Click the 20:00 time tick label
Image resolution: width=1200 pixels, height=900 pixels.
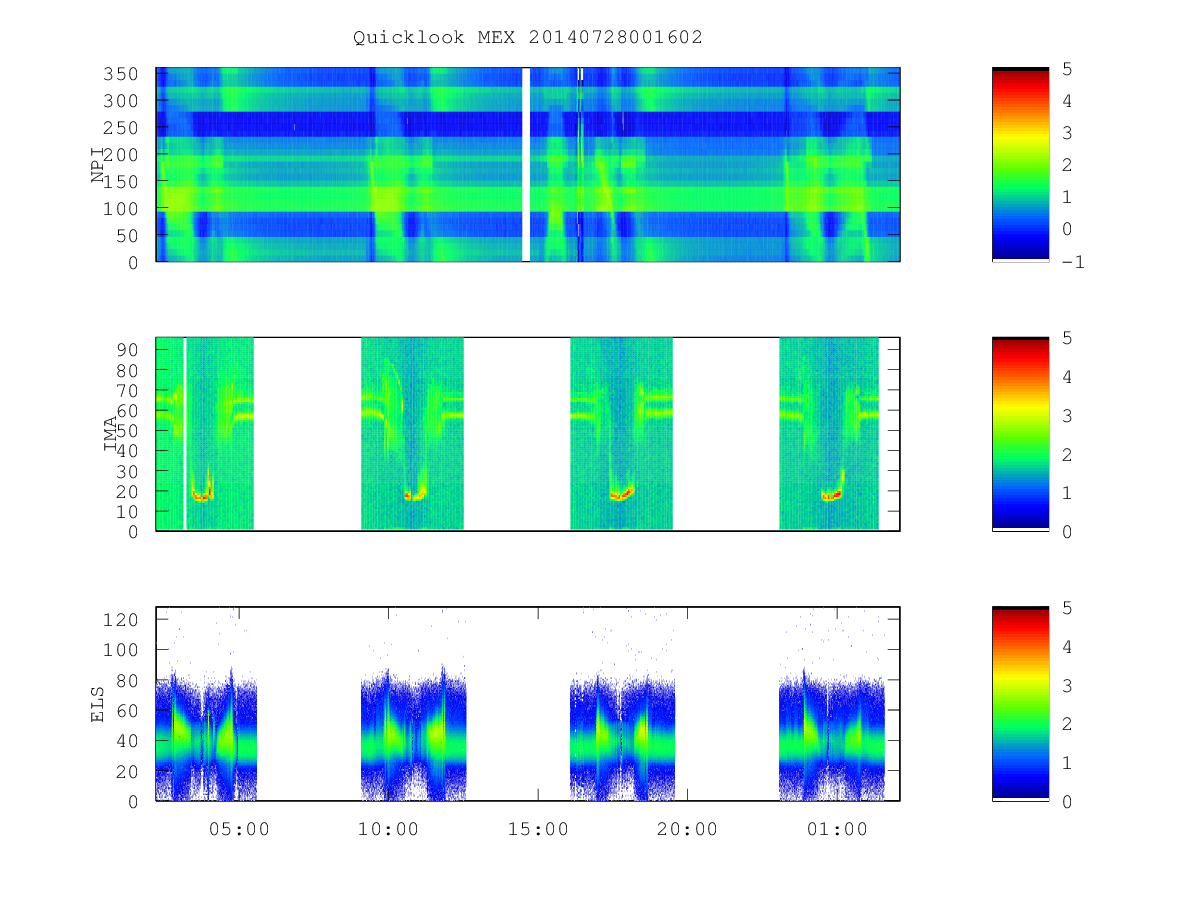688,829
